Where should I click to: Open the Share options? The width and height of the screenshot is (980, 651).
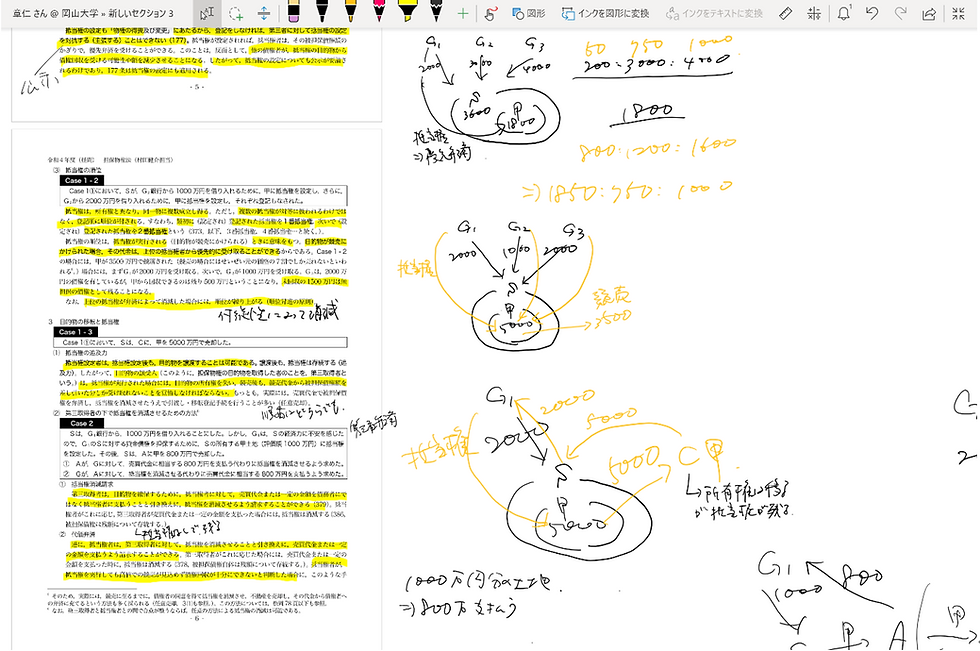[x=929, y=13]
